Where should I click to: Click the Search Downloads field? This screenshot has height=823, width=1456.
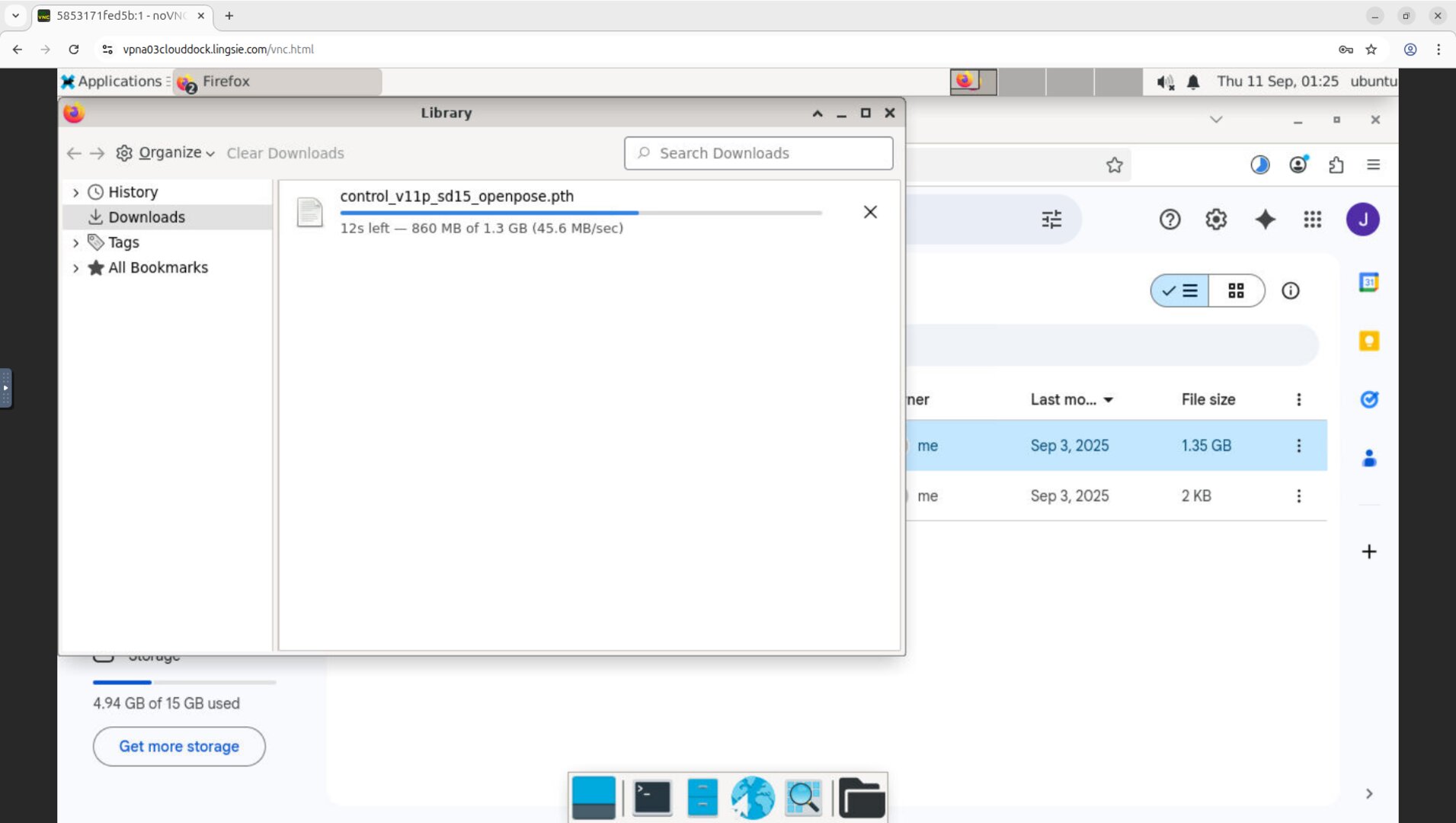(x=757, y=153)
